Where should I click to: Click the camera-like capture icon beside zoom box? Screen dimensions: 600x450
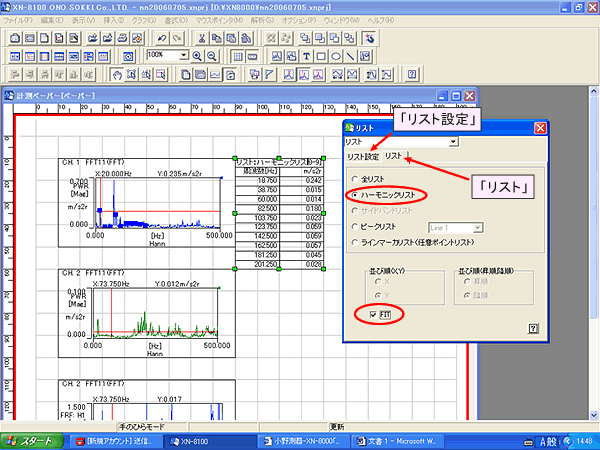coord(128,57)
